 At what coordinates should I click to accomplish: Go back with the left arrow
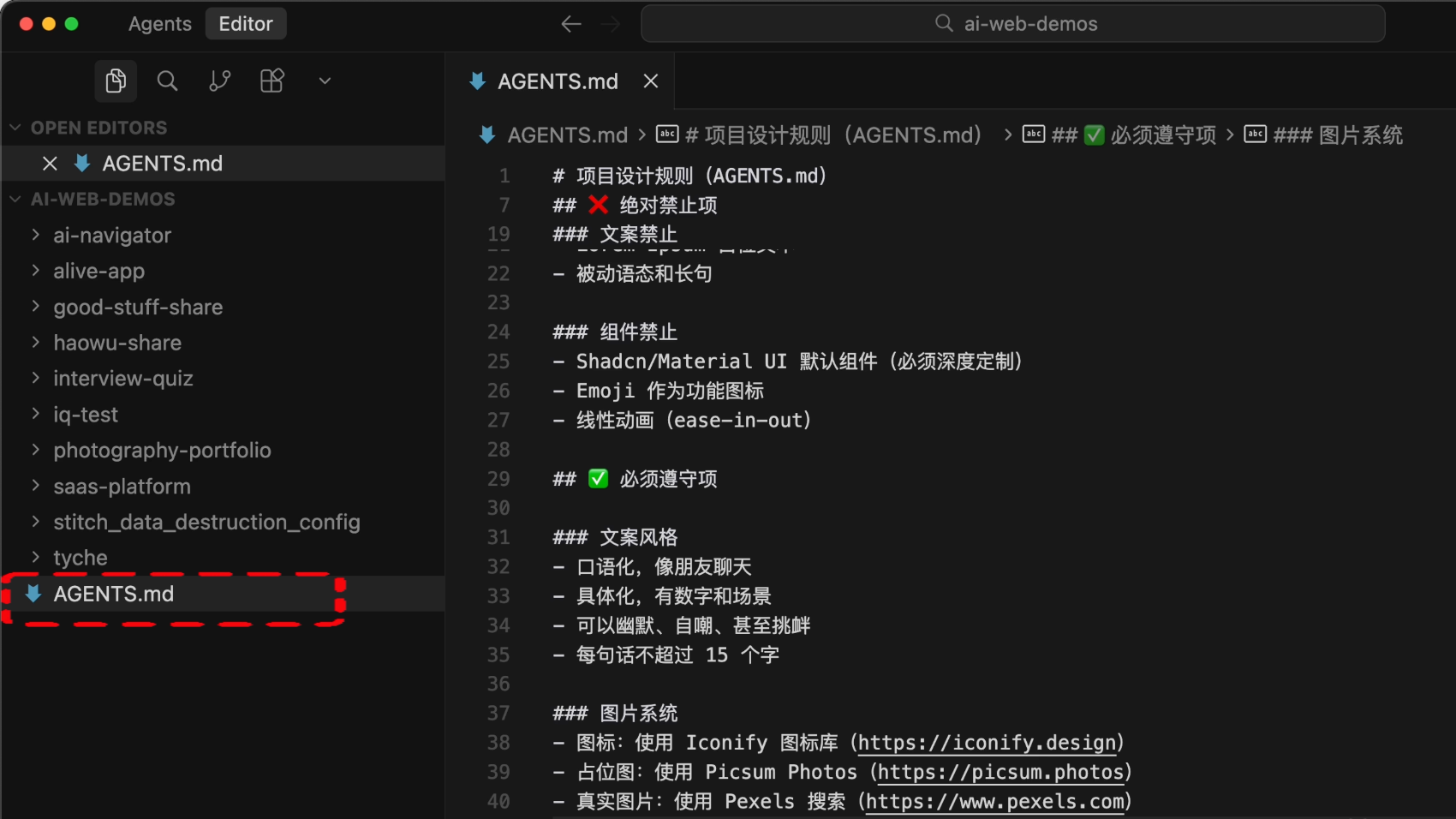pos(571,24)
